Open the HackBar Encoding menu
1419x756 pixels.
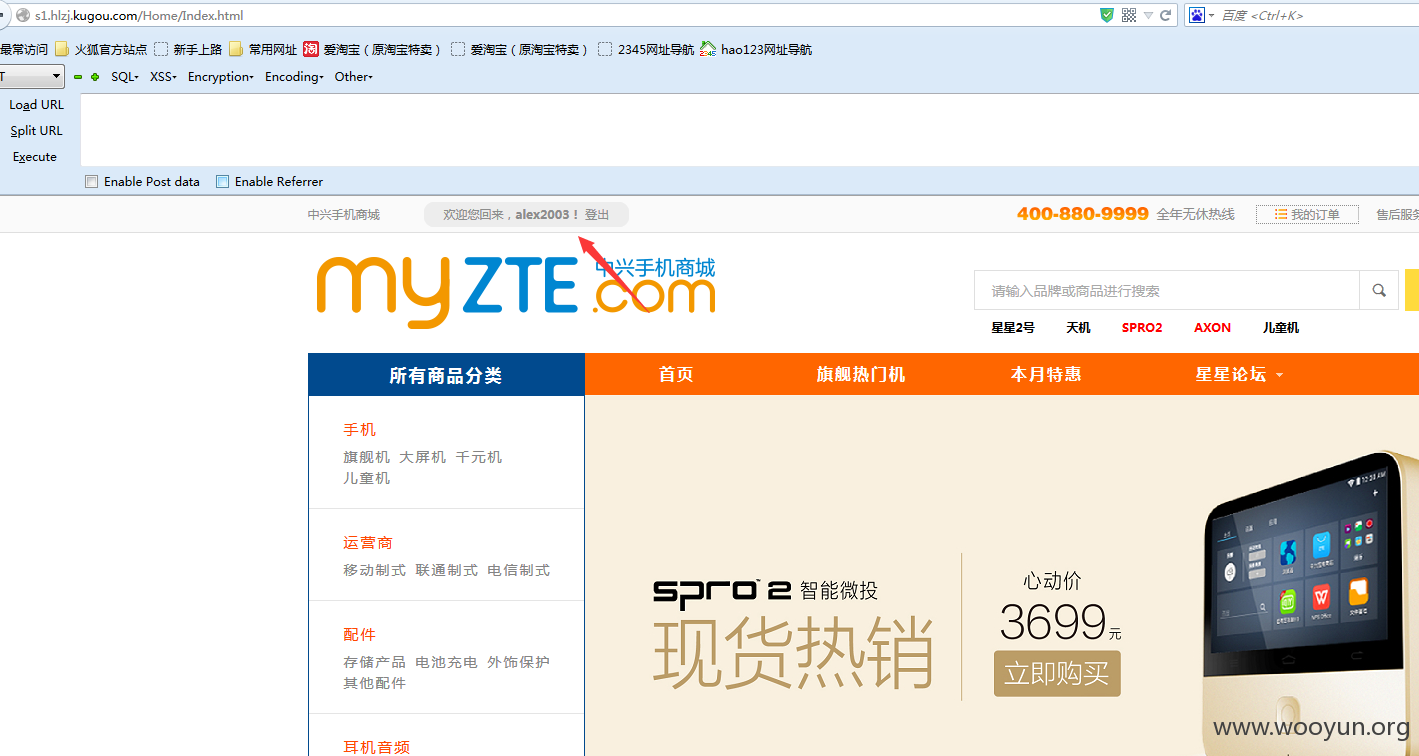294,77
